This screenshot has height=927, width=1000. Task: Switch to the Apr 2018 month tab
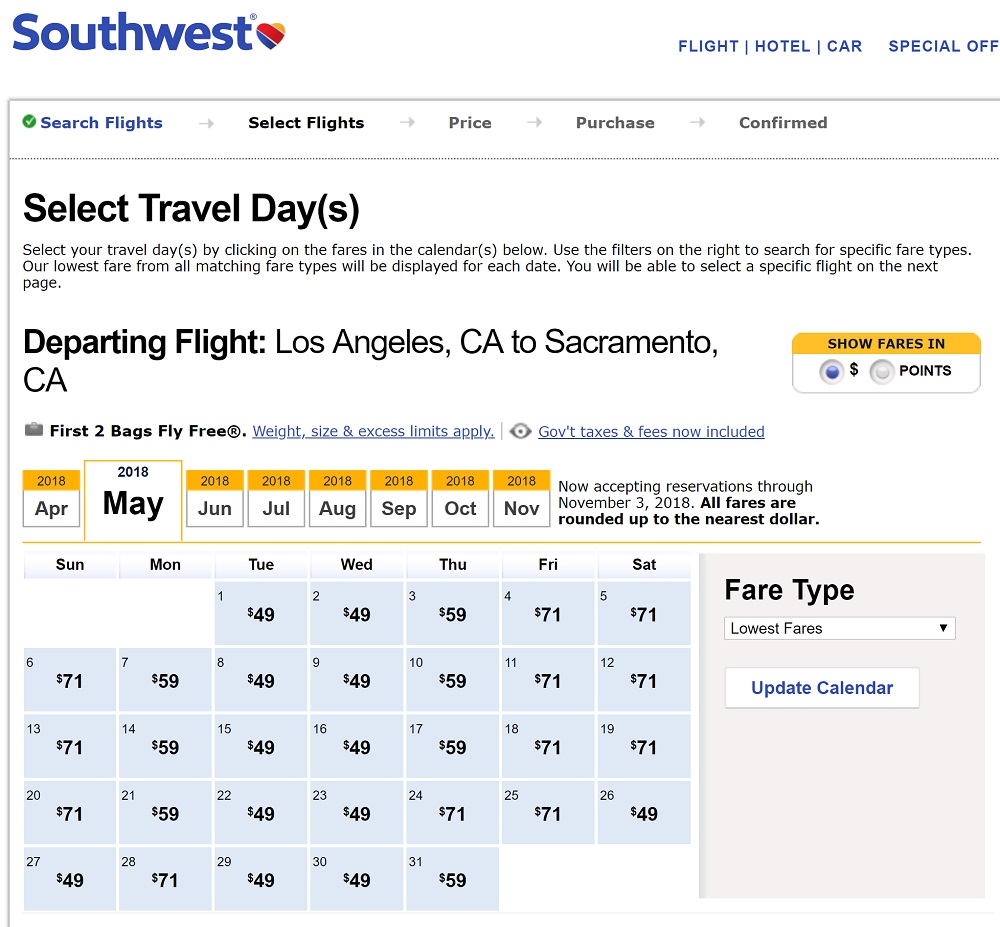coord(52,498)
